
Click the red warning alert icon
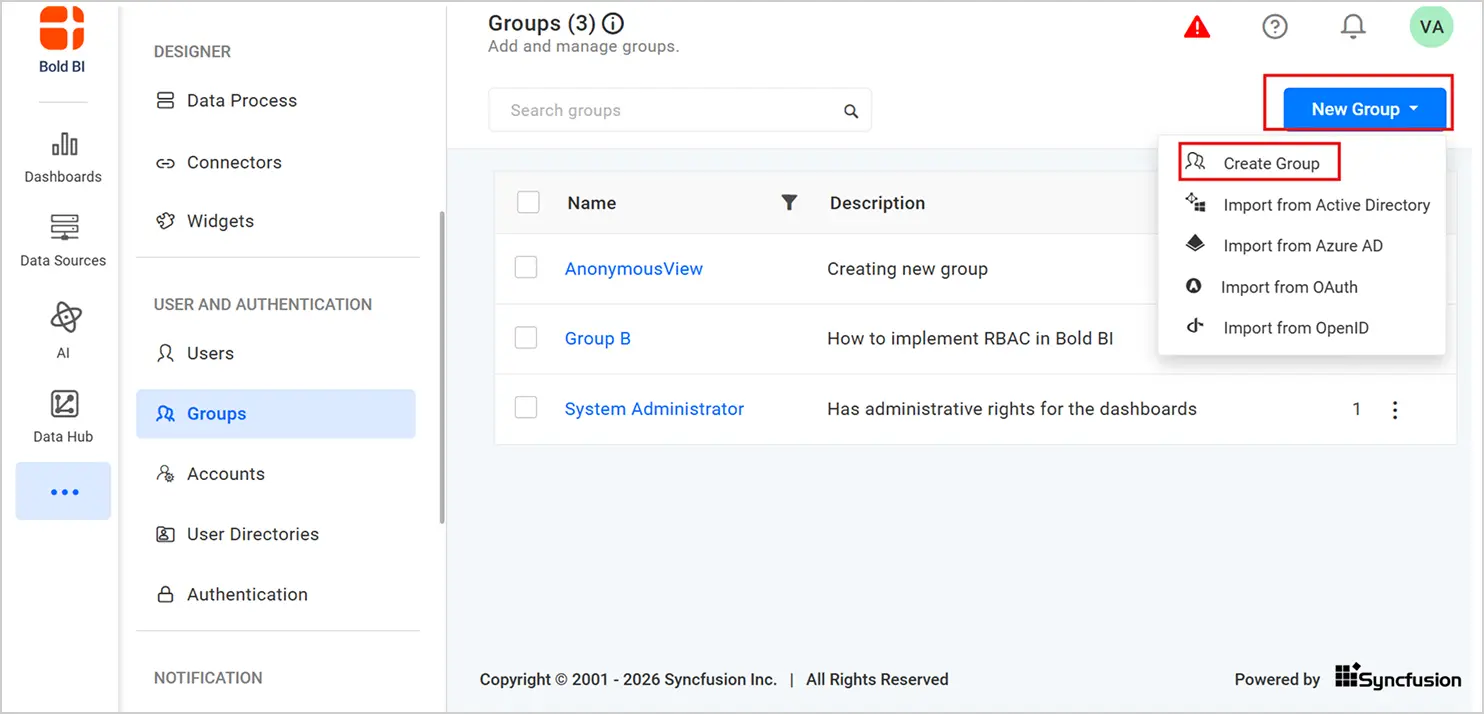pos(1197,27)
